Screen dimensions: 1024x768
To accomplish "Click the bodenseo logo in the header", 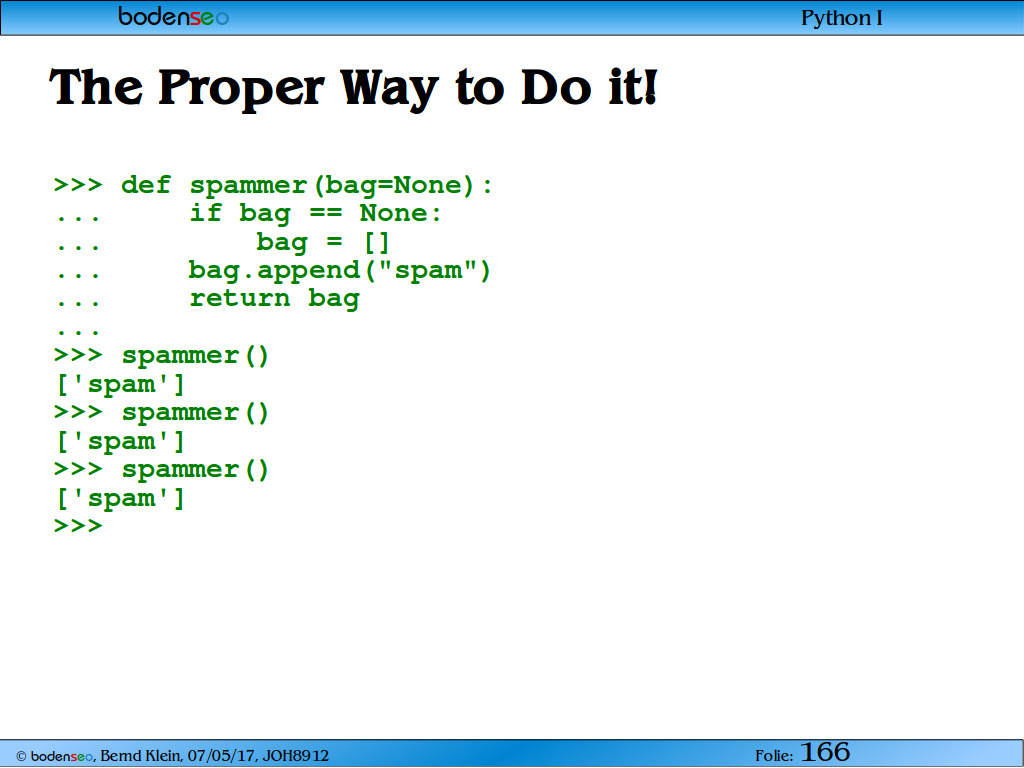I will (174, 16).
